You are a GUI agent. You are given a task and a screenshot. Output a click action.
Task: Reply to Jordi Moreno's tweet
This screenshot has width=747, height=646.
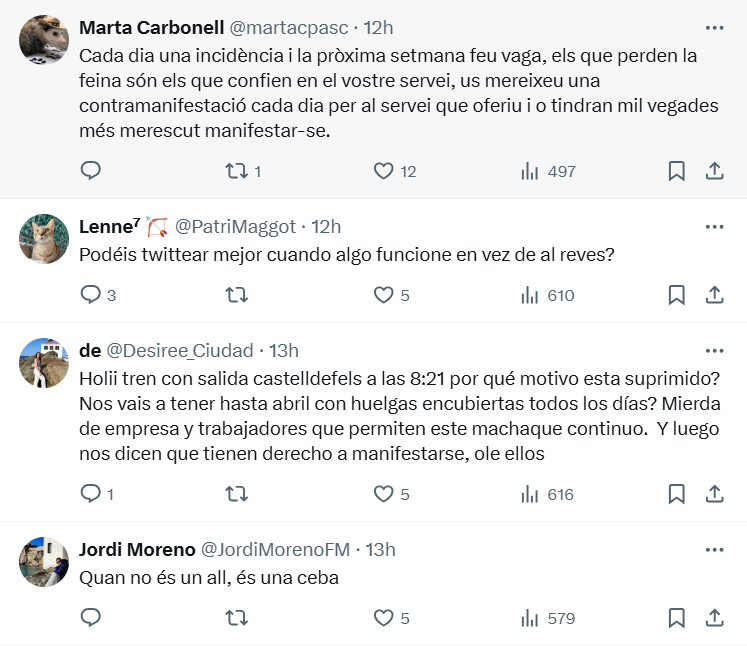(x=91, y=617)
